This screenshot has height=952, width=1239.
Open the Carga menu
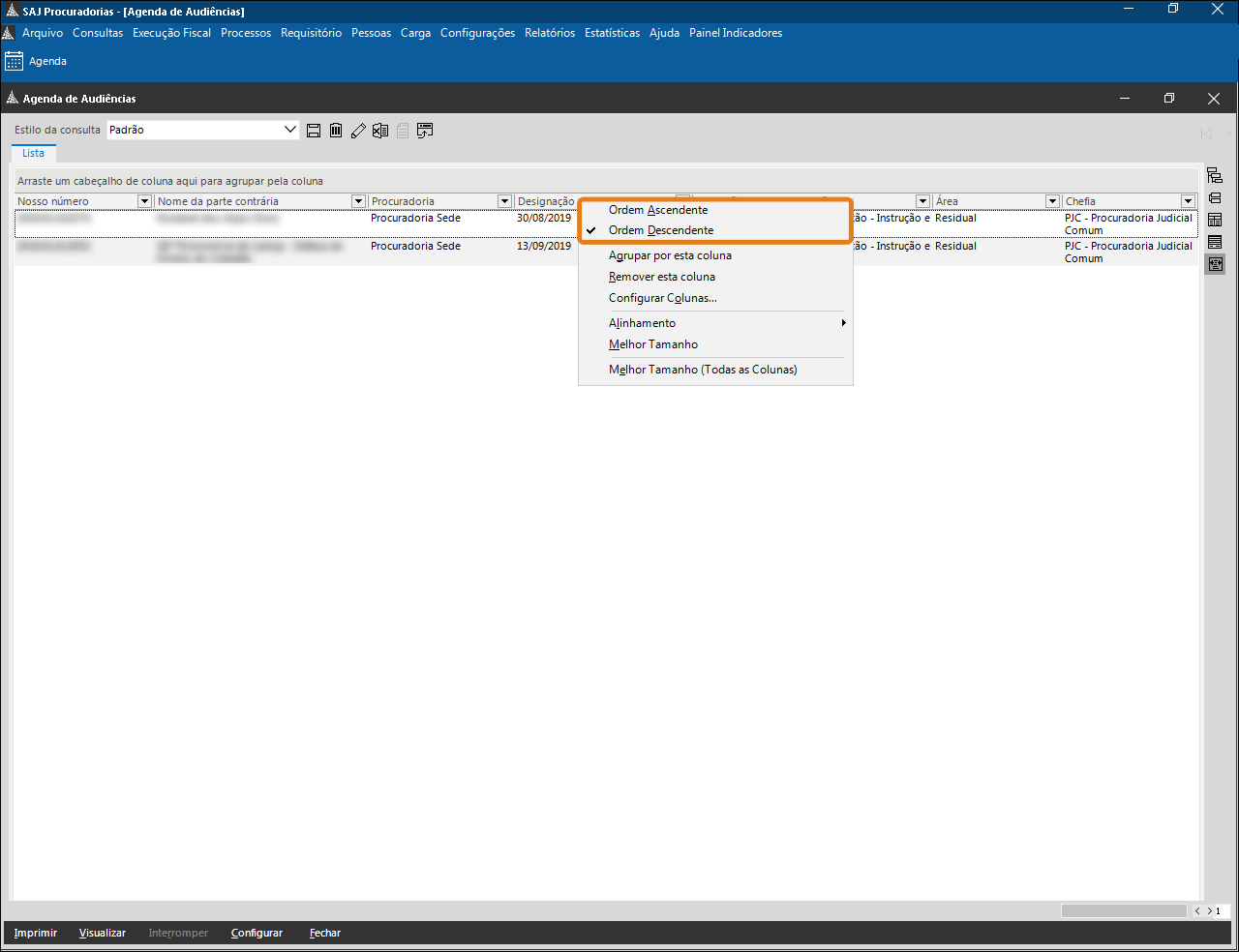point(415,33)
